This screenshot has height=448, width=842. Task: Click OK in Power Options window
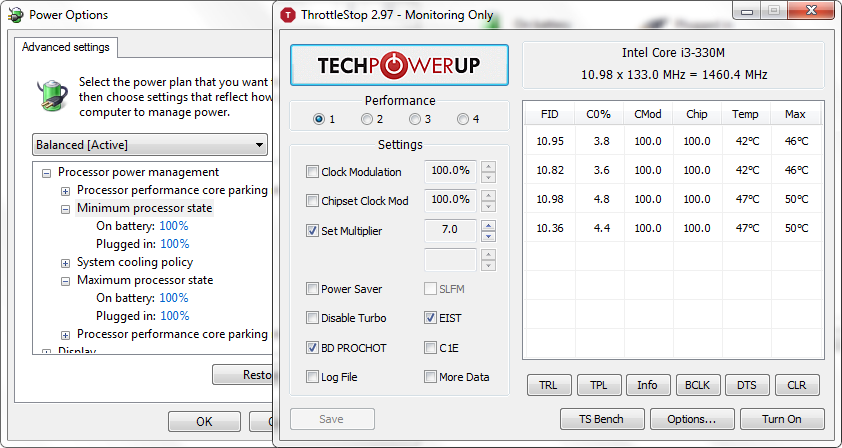(204, 422)
